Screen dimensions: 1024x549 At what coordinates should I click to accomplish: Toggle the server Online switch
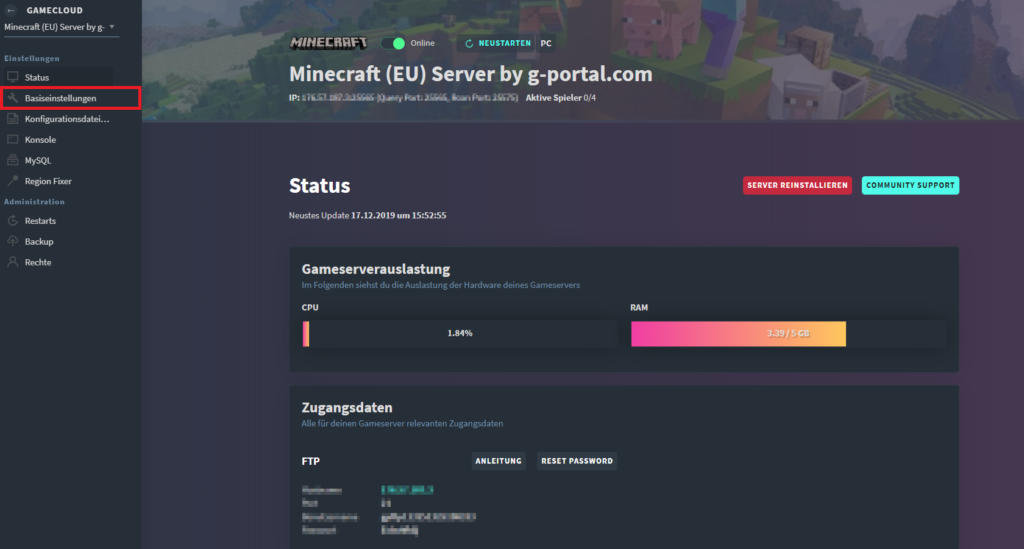coord(393,43)
